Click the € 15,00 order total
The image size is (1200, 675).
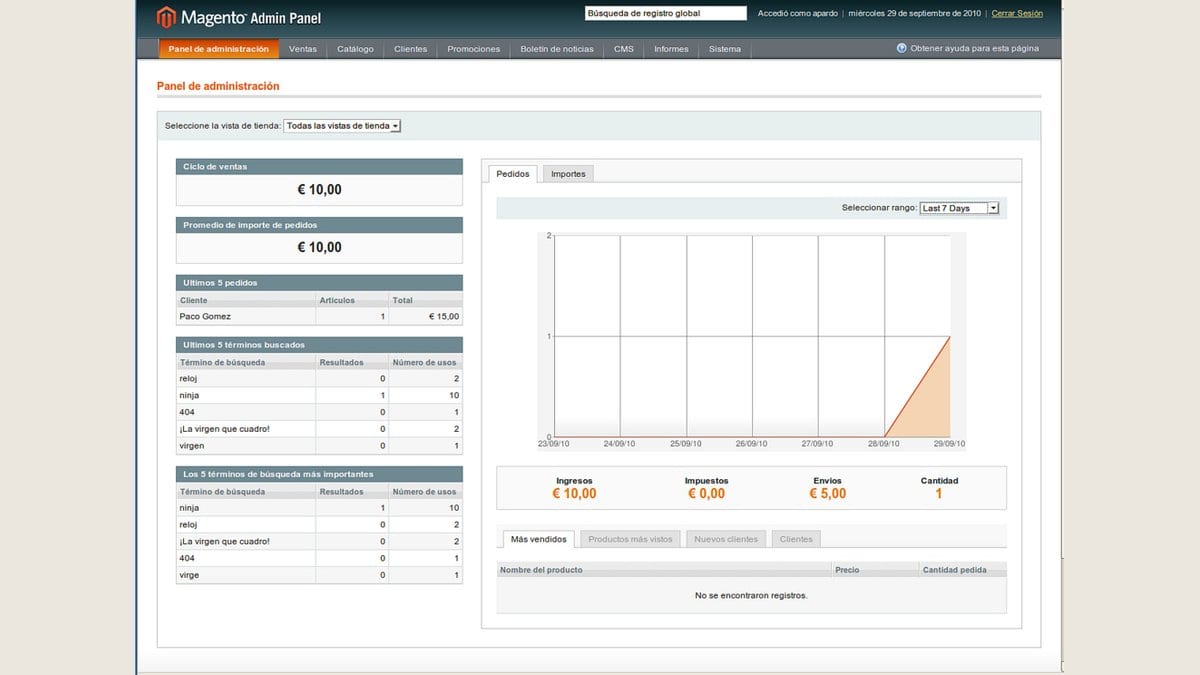click(444, 317)
